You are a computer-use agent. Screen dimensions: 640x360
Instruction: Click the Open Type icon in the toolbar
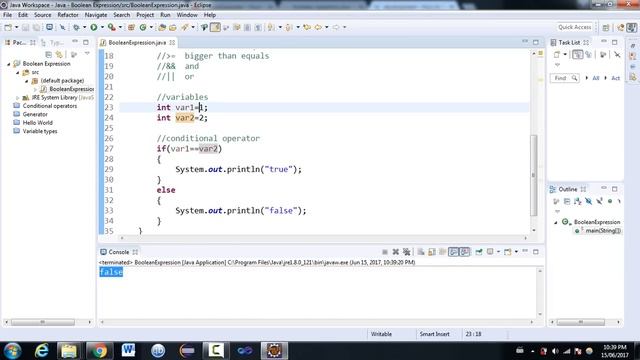[162, 27]
